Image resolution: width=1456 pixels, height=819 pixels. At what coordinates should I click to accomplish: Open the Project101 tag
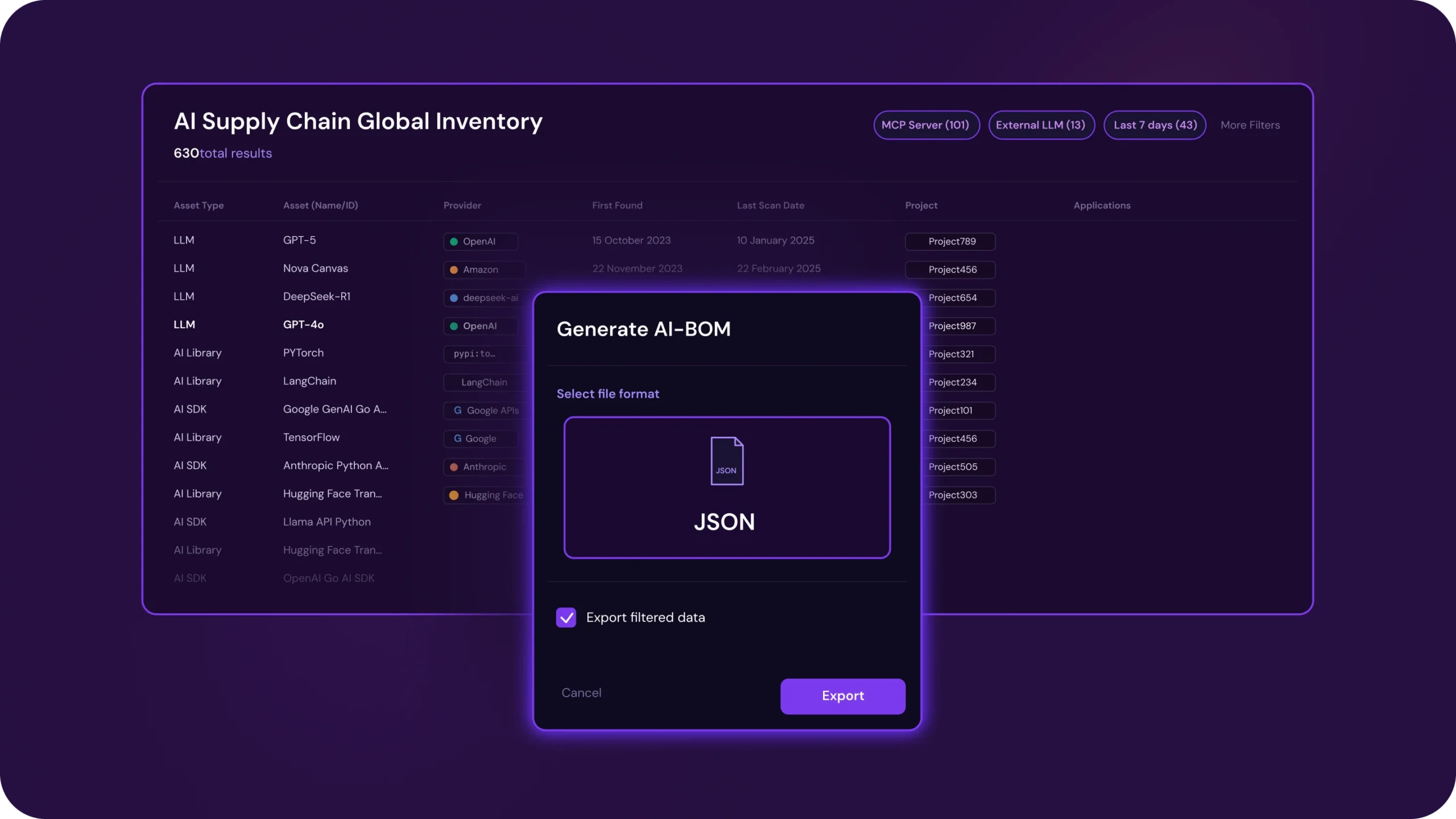coord(958,410)
